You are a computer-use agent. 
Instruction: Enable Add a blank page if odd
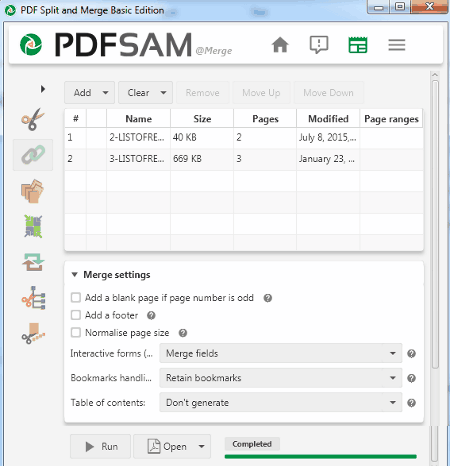click(76, 297)
